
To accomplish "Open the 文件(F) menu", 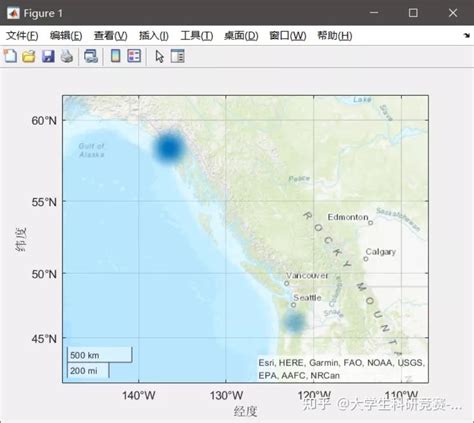I will click(x=22, y=35).
